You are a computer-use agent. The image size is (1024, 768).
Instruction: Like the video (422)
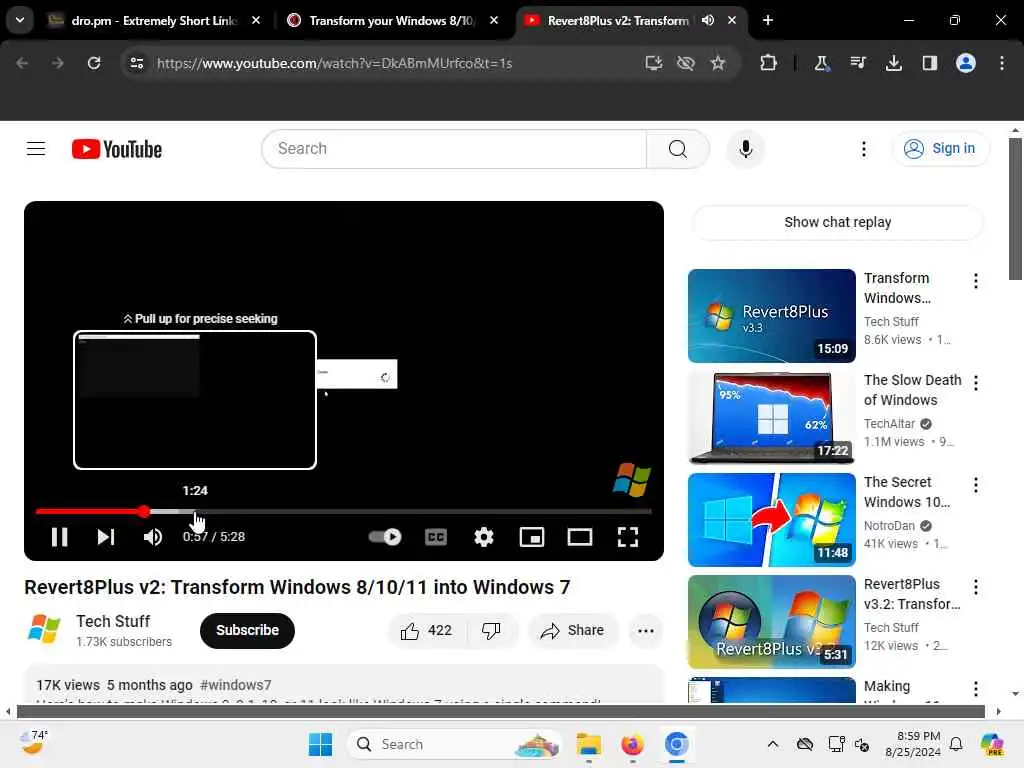(426, 630)
